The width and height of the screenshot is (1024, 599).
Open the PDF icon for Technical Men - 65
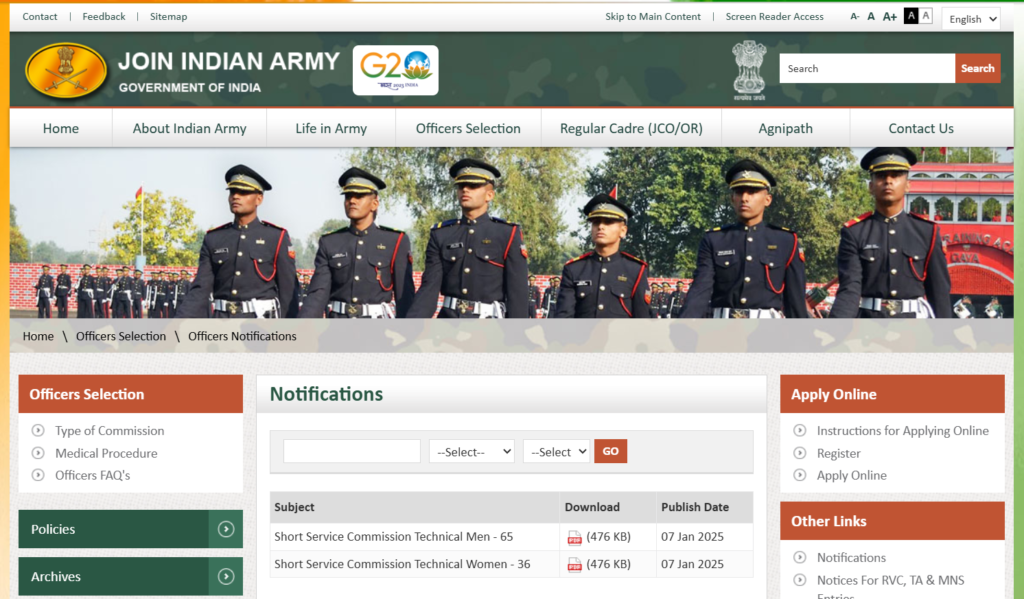coord(575,536)
